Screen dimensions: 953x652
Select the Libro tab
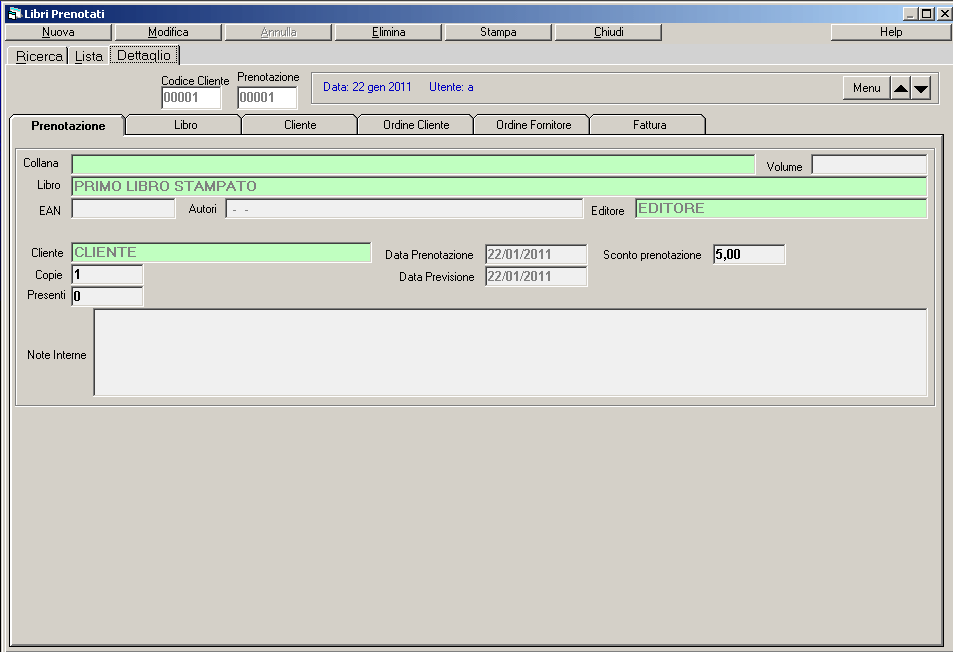pos(185,125)
